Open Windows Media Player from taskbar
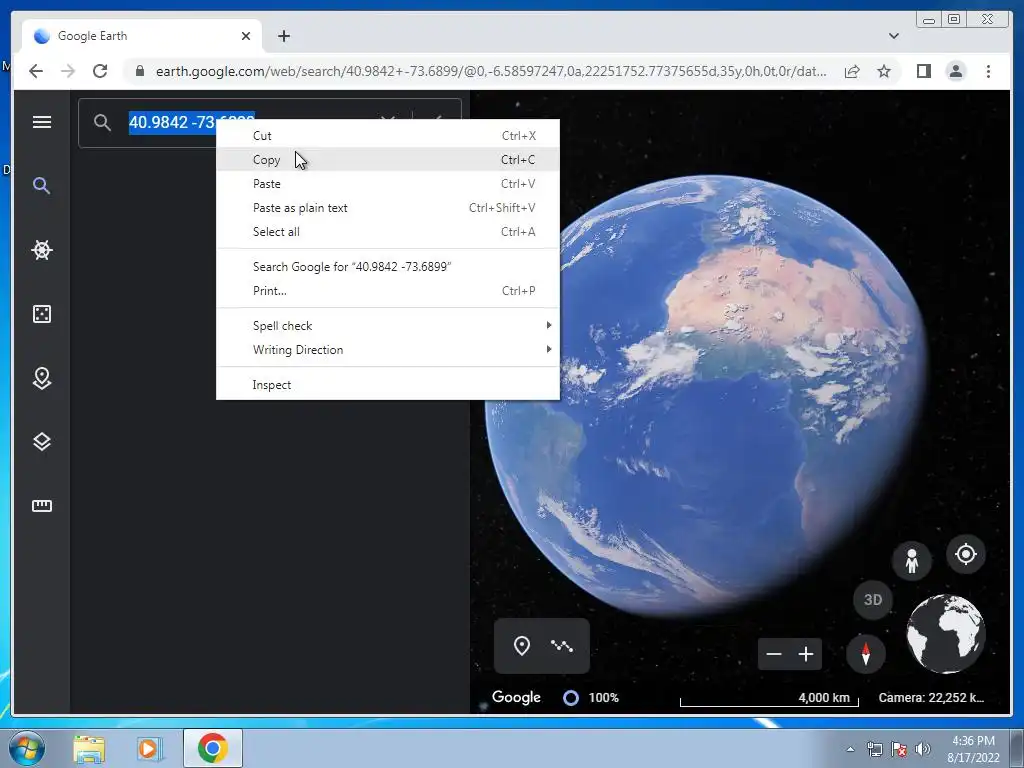The width and height of the screenshot is (1024, 768). coord(150,748)
